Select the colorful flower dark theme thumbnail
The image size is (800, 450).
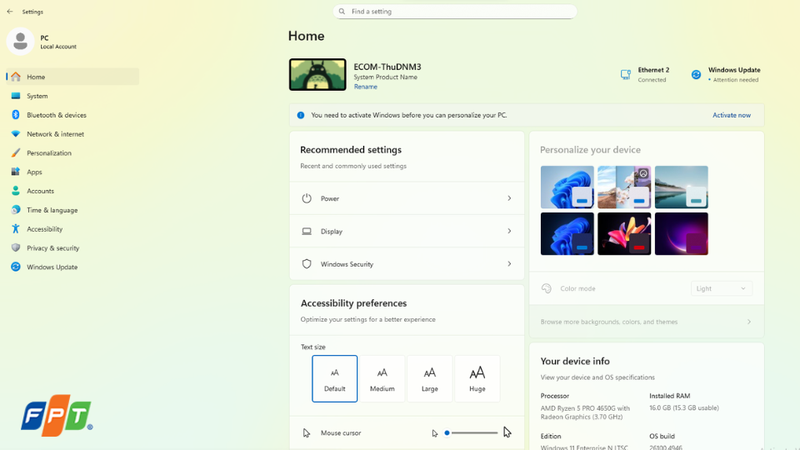coord(624,234)
